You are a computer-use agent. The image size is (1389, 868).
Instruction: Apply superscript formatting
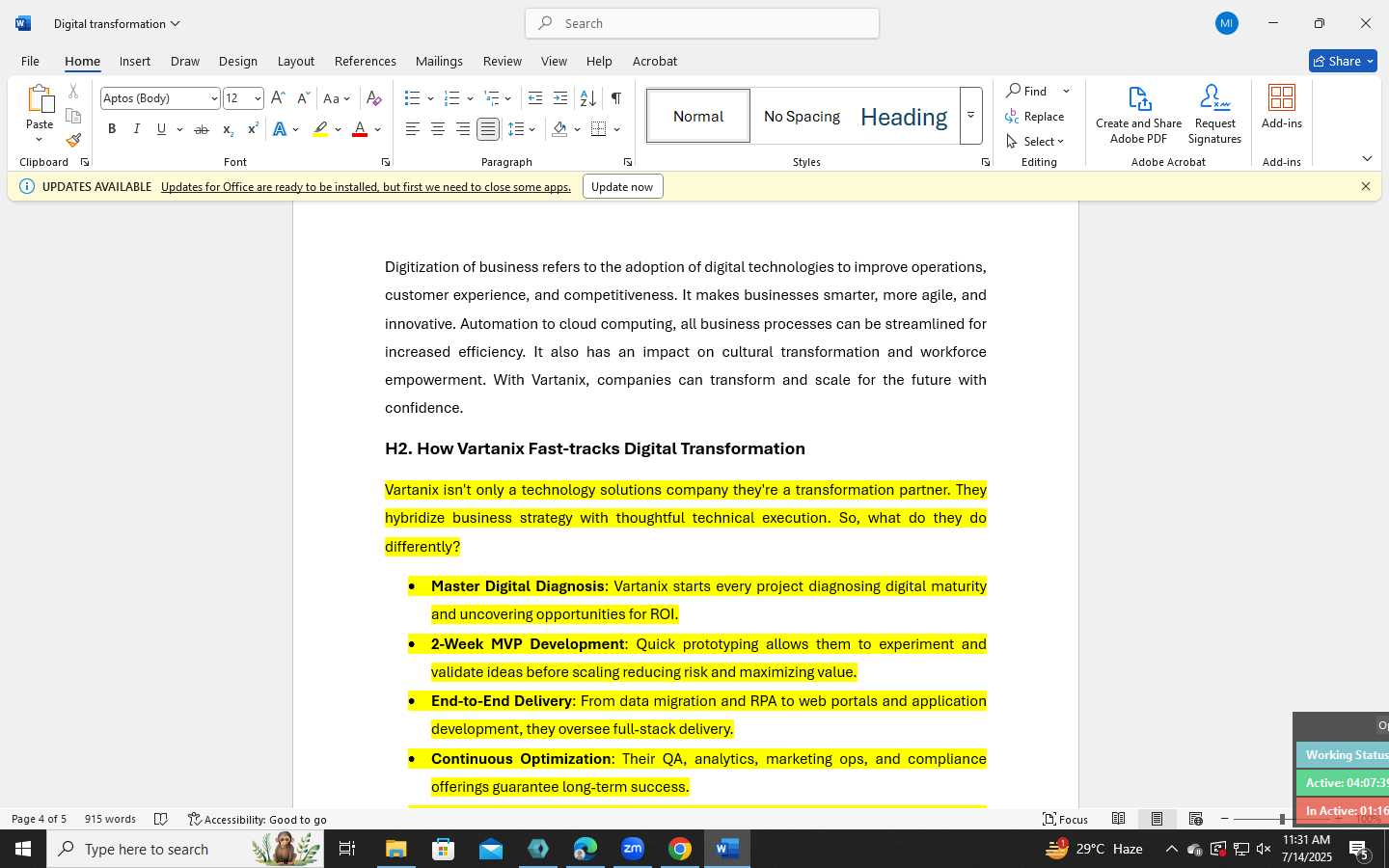253,129
